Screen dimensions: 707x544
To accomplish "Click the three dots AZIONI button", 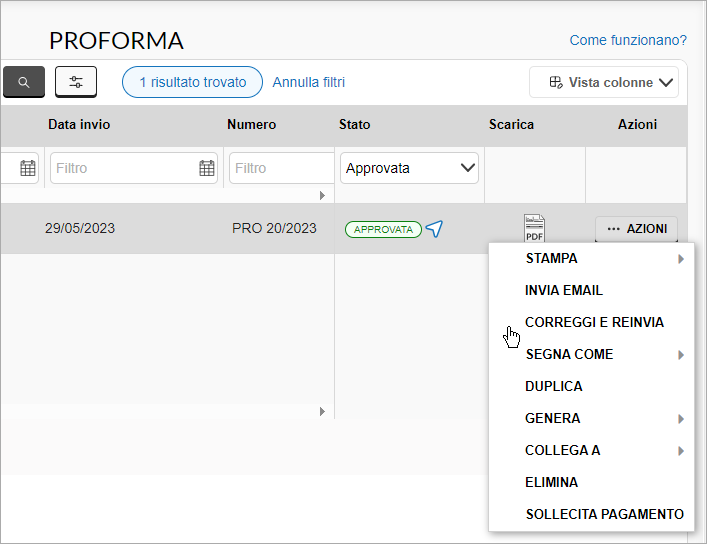I will pyautogui.click(x=636, y=229).
